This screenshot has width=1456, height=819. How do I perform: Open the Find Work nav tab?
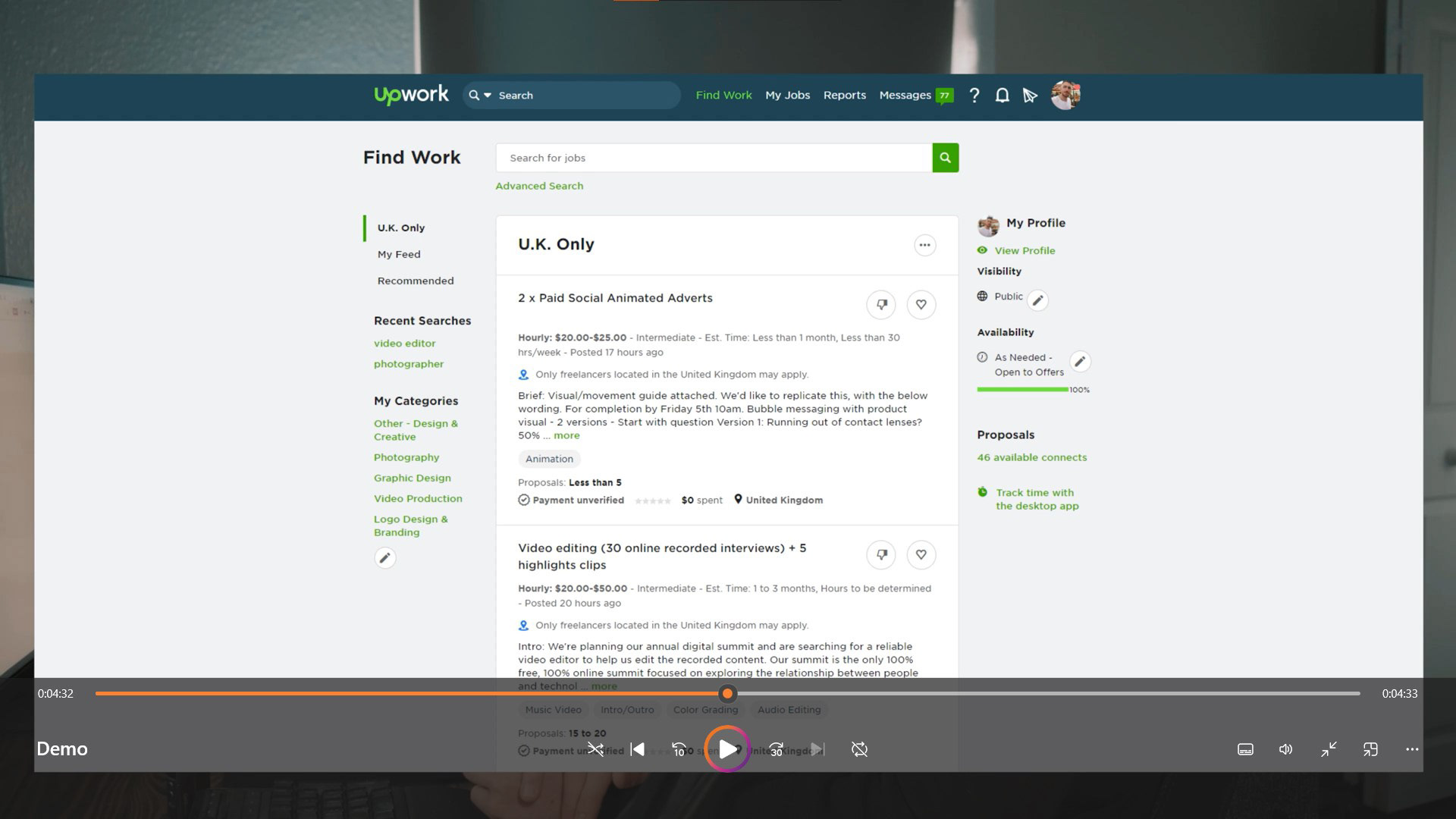(723, 95)
